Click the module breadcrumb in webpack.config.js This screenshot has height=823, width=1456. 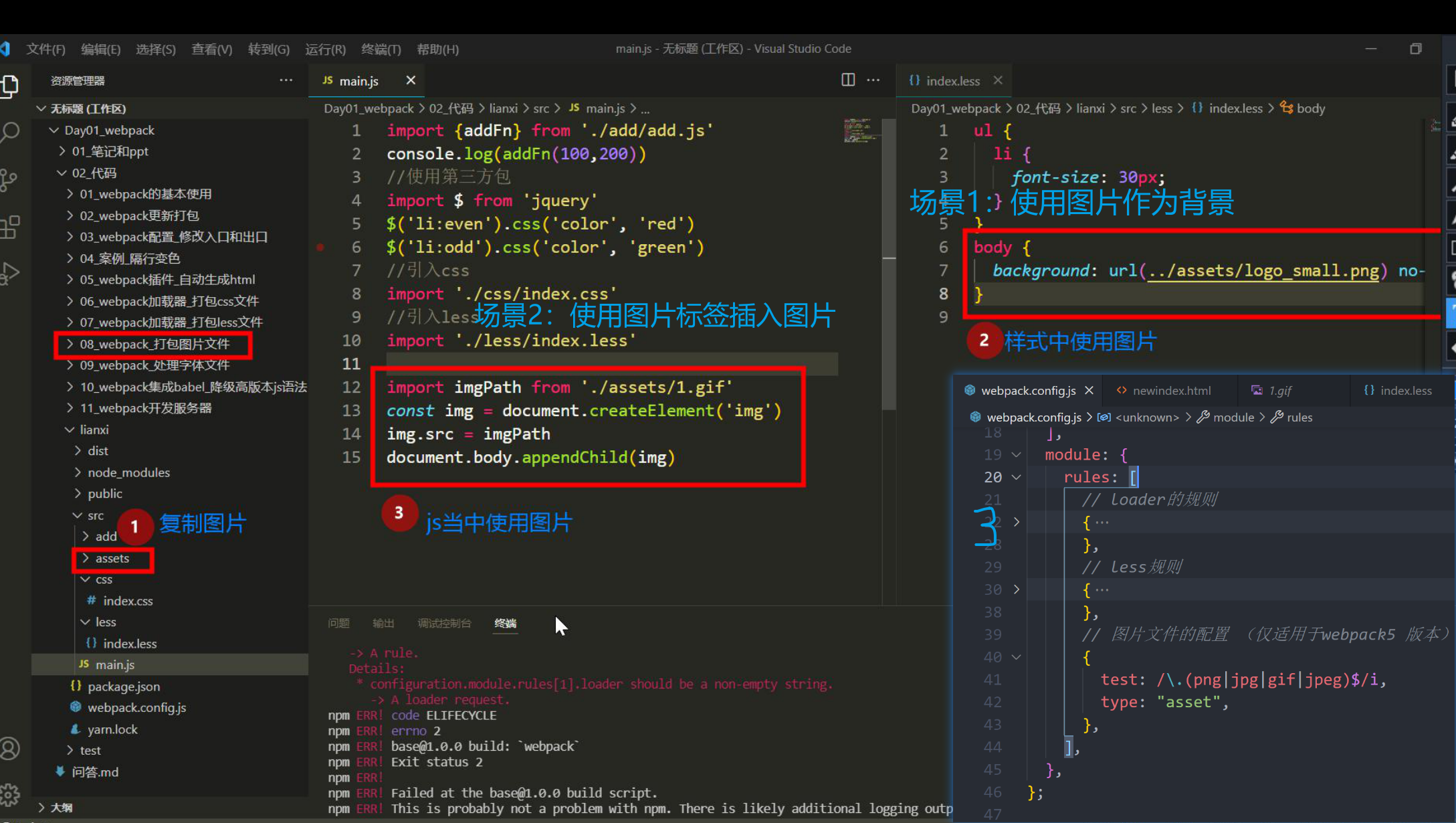1233,418
